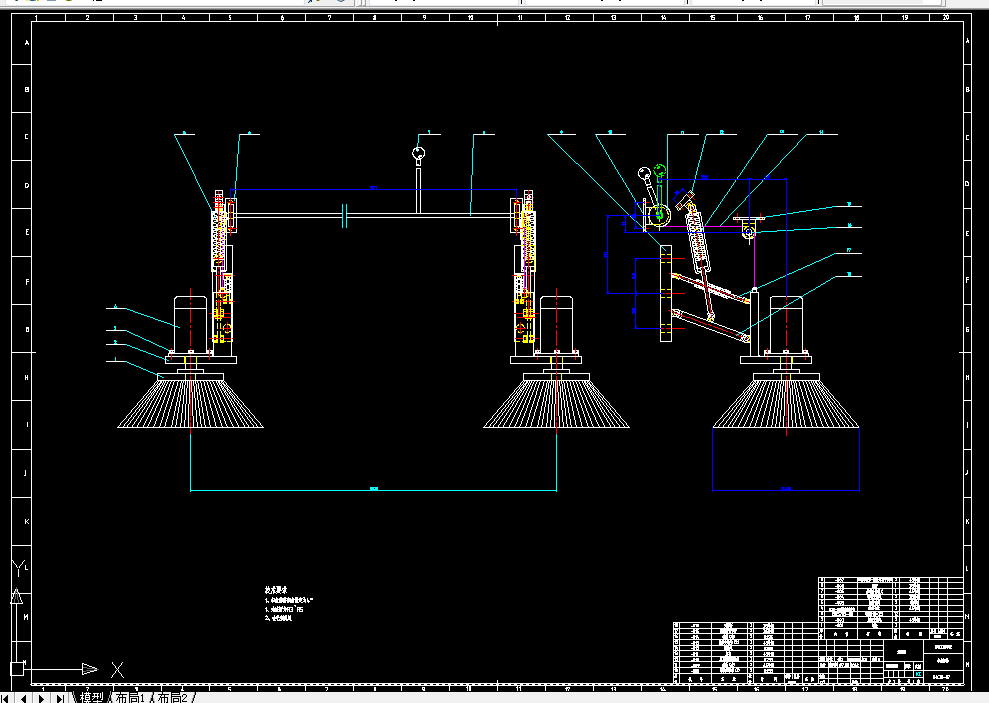Select the middle sweeper brush in front view
This screenshot has height=703, width=989.
tap(556, 400)
